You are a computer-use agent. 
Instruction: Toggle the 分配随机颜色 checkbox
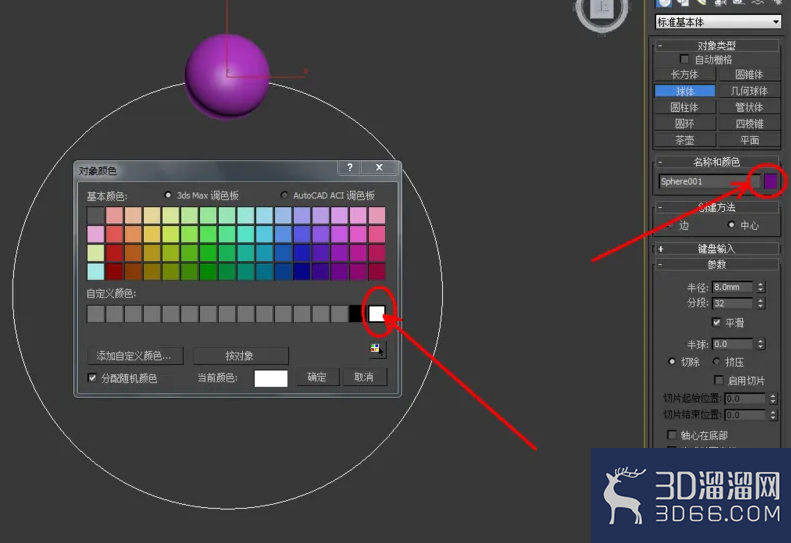pos(92,377)
